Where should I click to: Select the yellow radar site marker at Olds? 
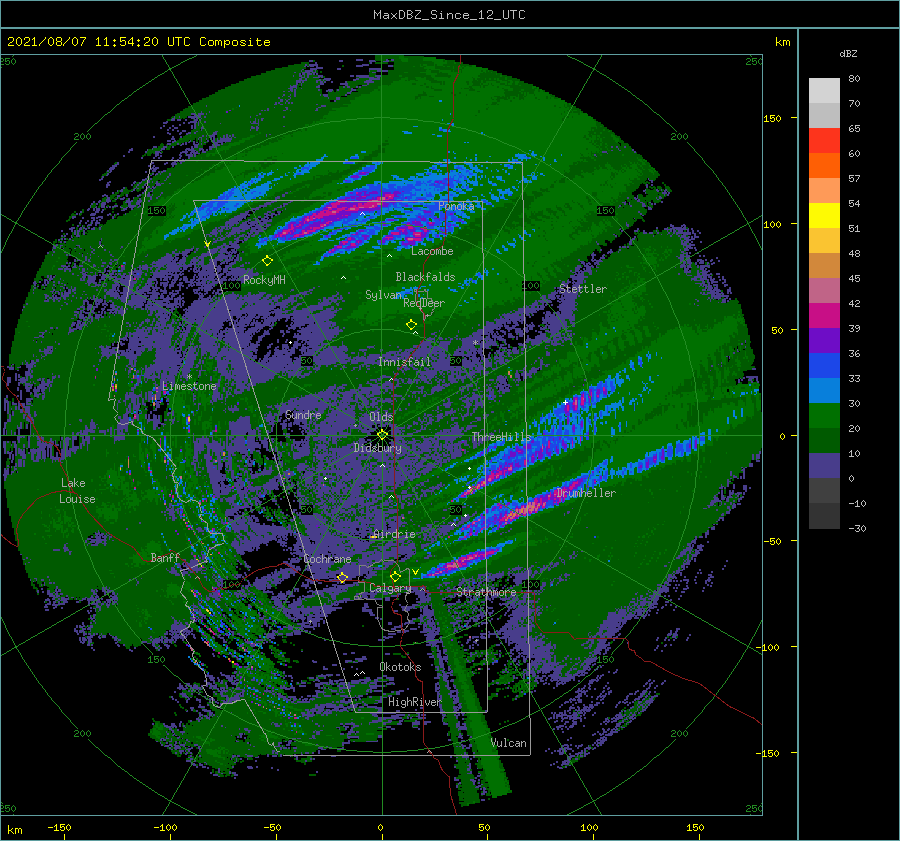coord(382,435)
